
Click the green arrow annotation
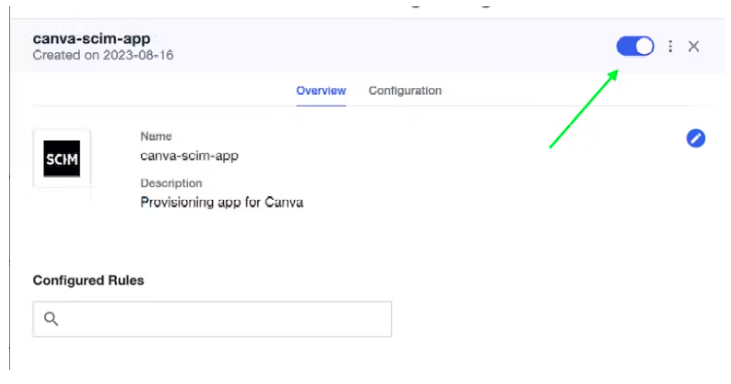(x=584, y=109)
